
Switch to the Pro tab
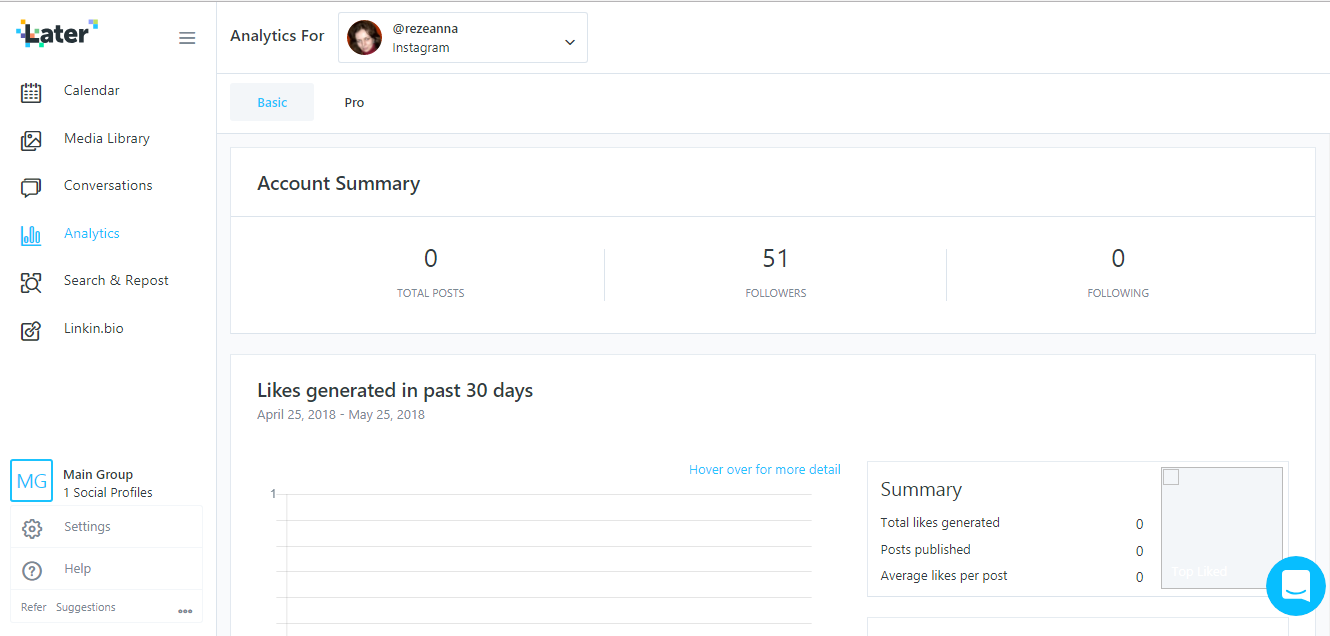354,102
